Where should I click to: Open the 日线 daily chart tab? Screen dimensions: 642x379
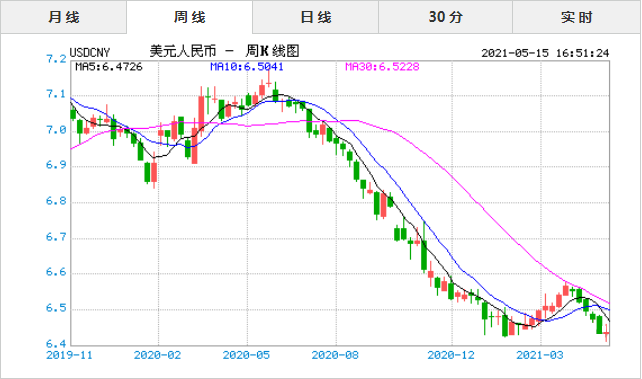pyautogui.click(x=316, y=17)
